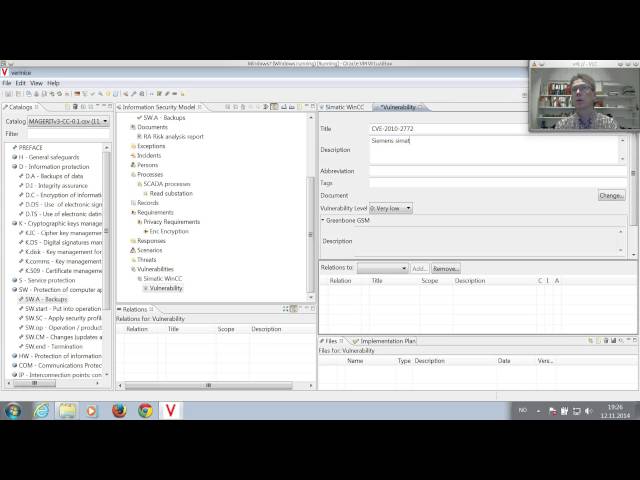Click the Title field containing CVE-2010-2772
Viewport: 640px width, 480px height.
449,129
